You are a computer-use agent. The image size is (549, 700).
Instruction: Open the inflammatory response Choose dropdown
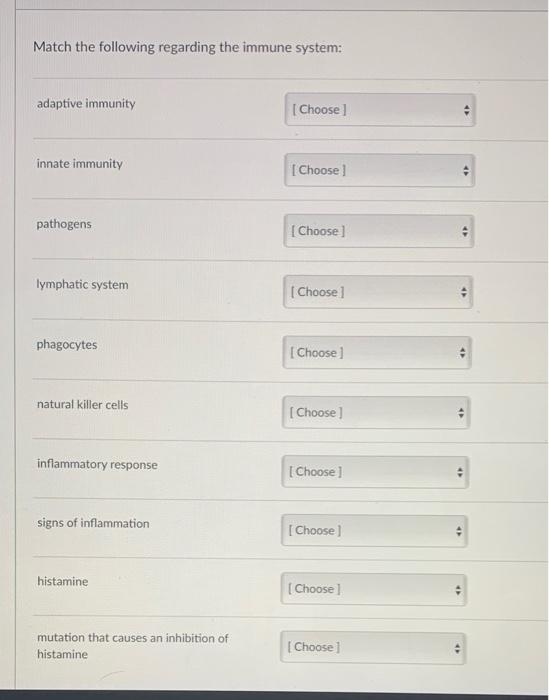tap(375, 472)
